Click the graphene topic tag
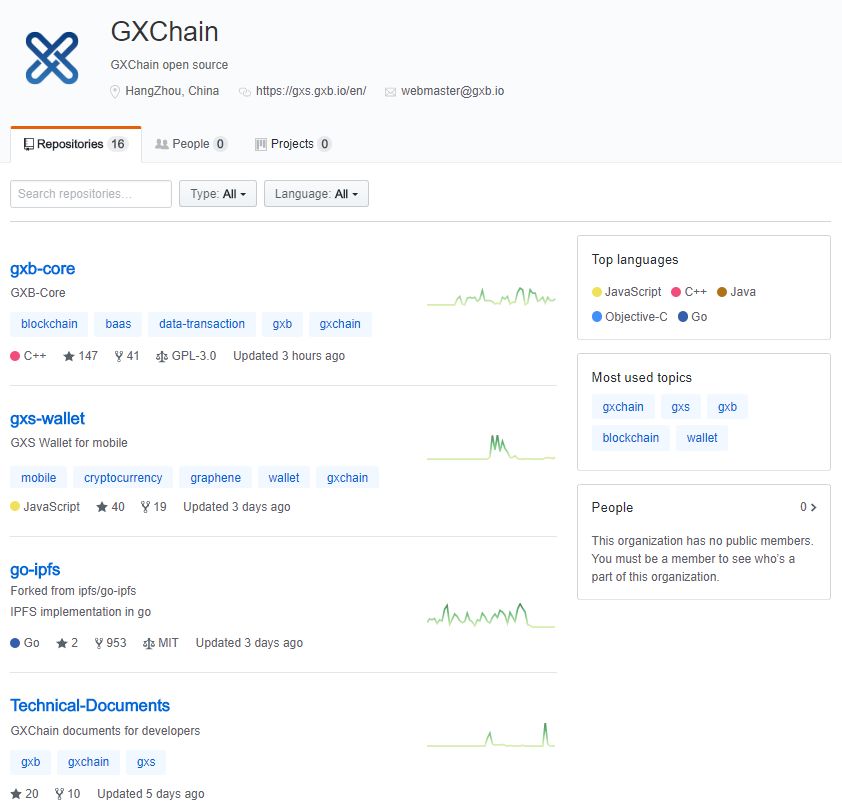This screenshot has width=842, height=807. tap(215, 478)
